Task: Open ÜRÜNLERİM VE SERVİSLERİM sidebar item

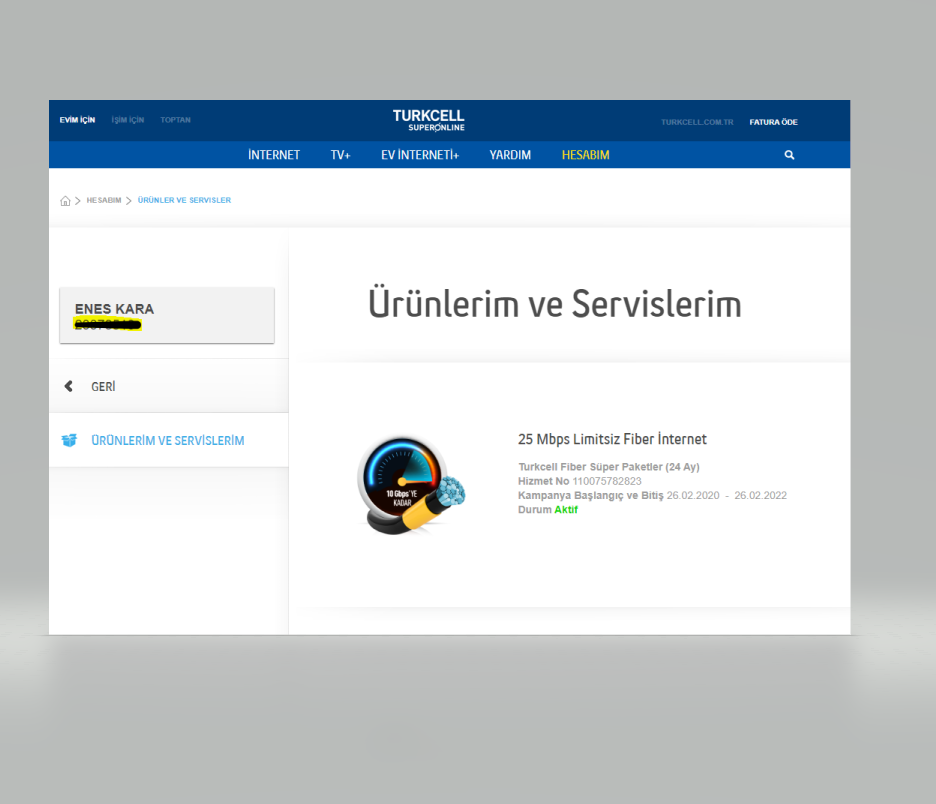Action: pyautogui.click(x=168, y=440)
